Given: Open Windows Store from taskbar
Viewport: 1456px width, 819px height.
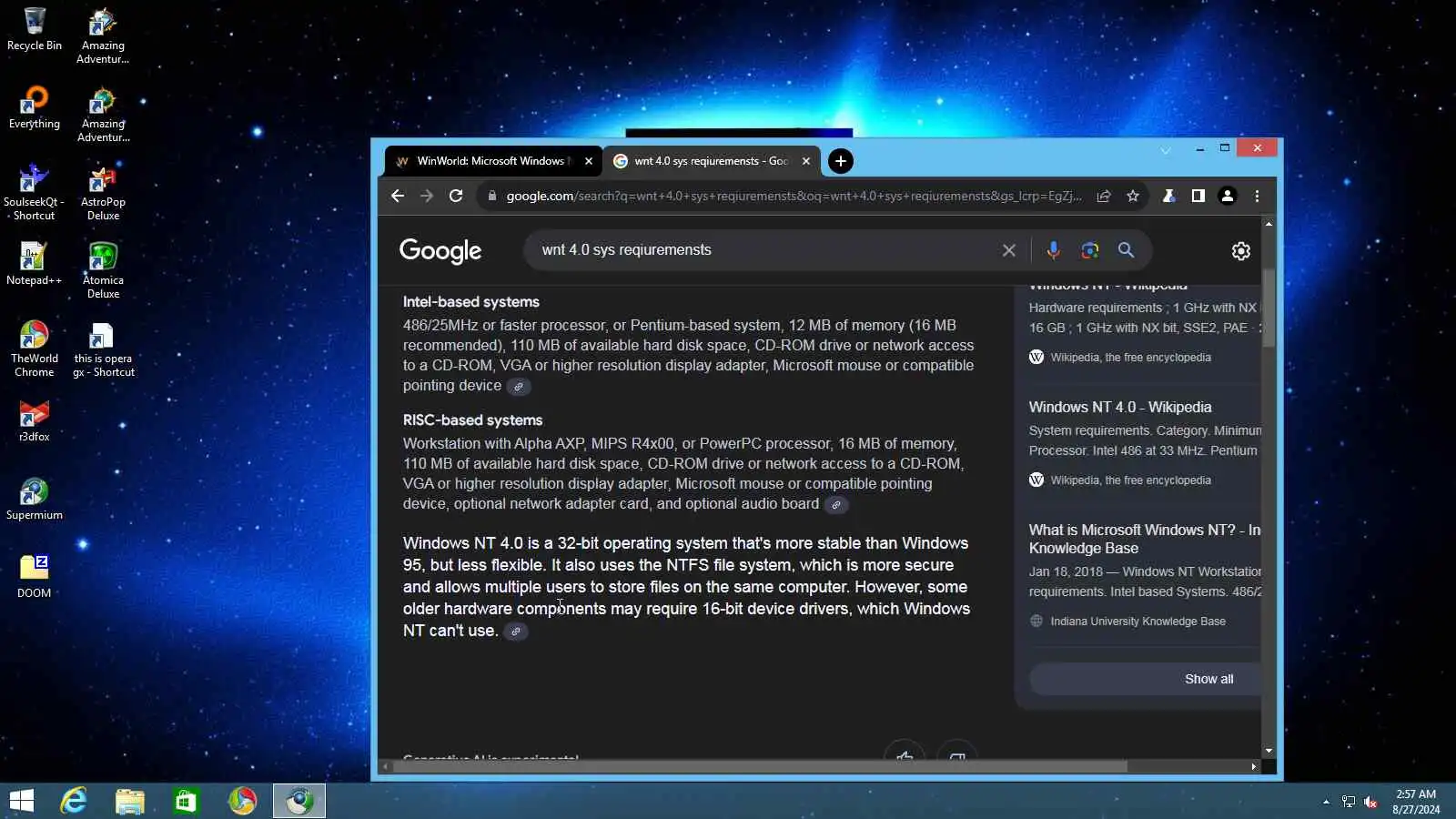Looking at the screenshot, I should (186, 801).
